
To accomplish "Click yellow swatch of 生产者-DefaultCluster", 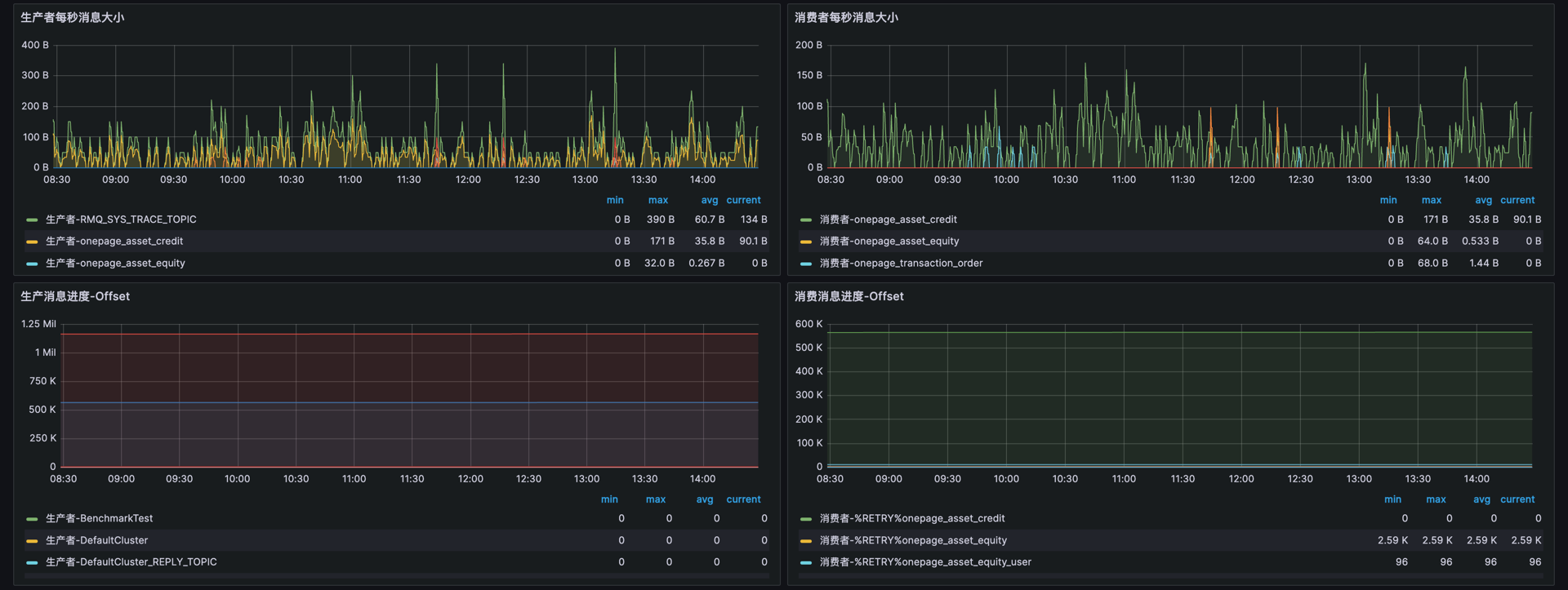I will tap(32, 541).
